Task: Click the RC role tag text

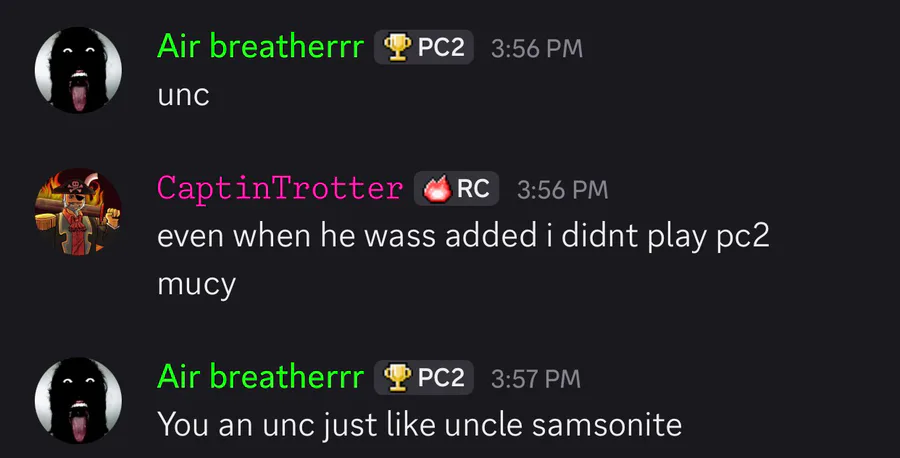Action: pyautogui.click(x=473, y=188)
